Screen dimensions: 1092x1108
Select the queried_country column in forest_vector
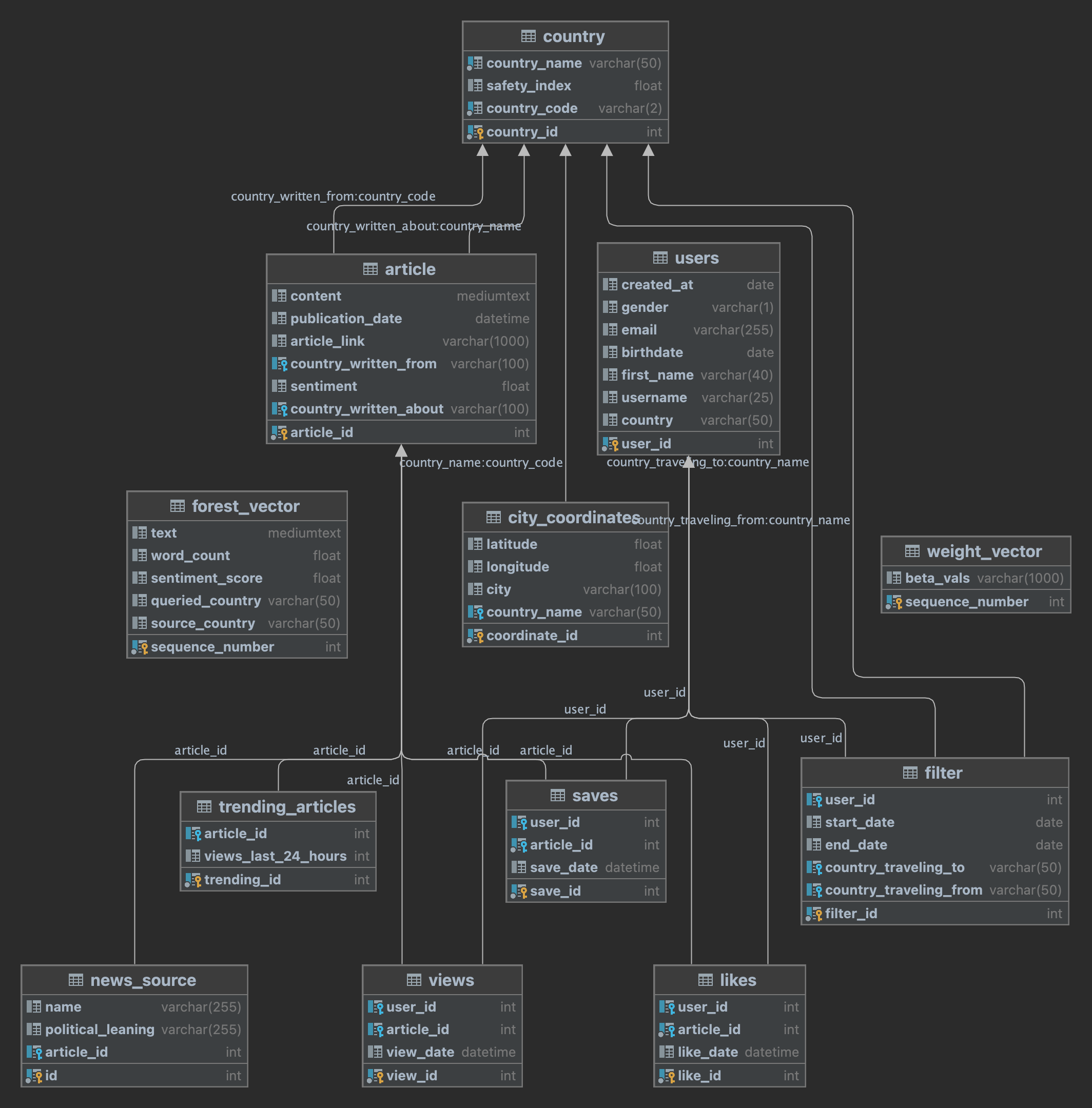[x=237, y=601]
